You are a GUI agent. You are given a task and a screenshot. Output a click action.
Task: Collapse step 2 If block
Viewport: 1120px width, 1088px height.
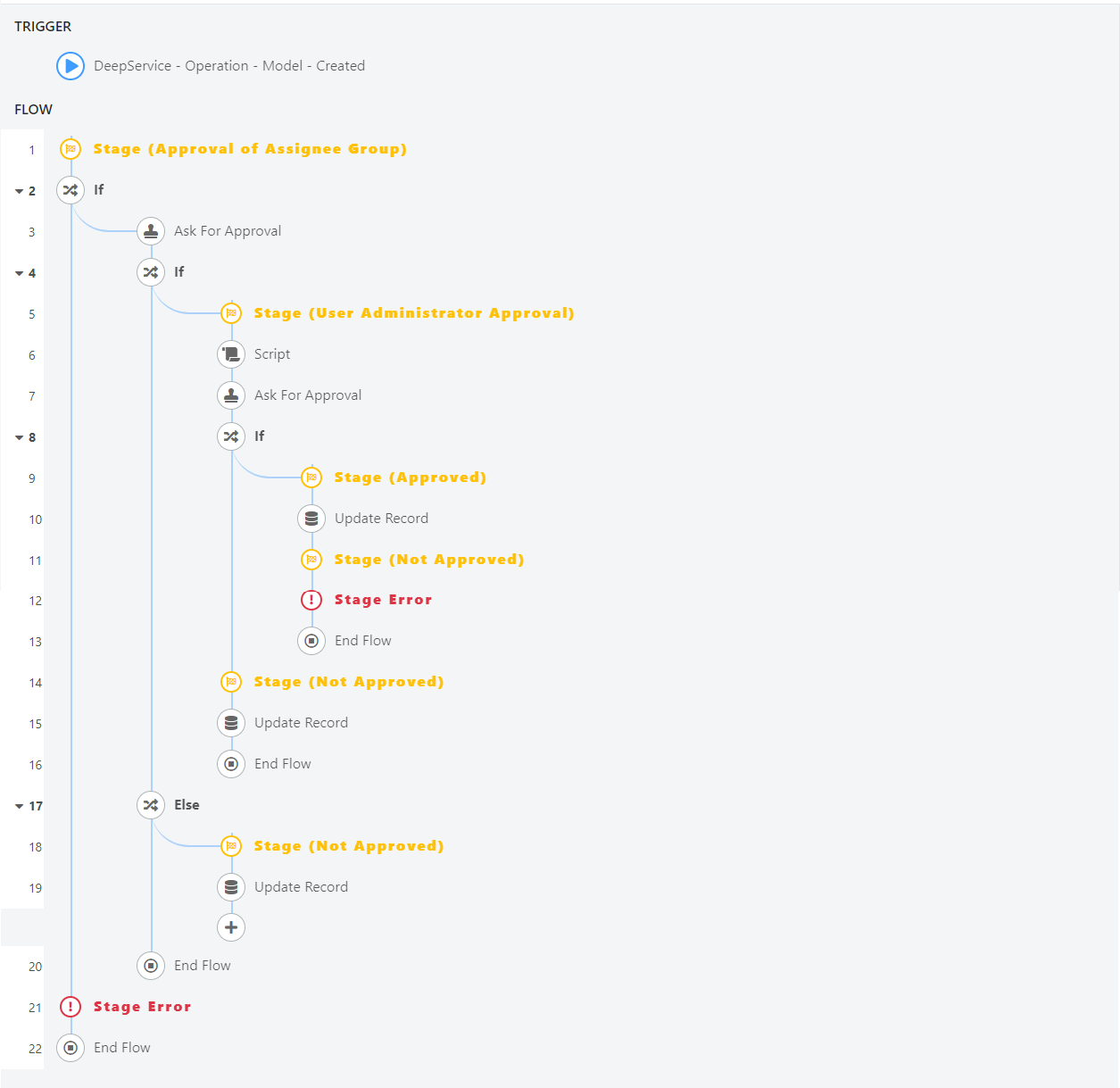[19, 191]
